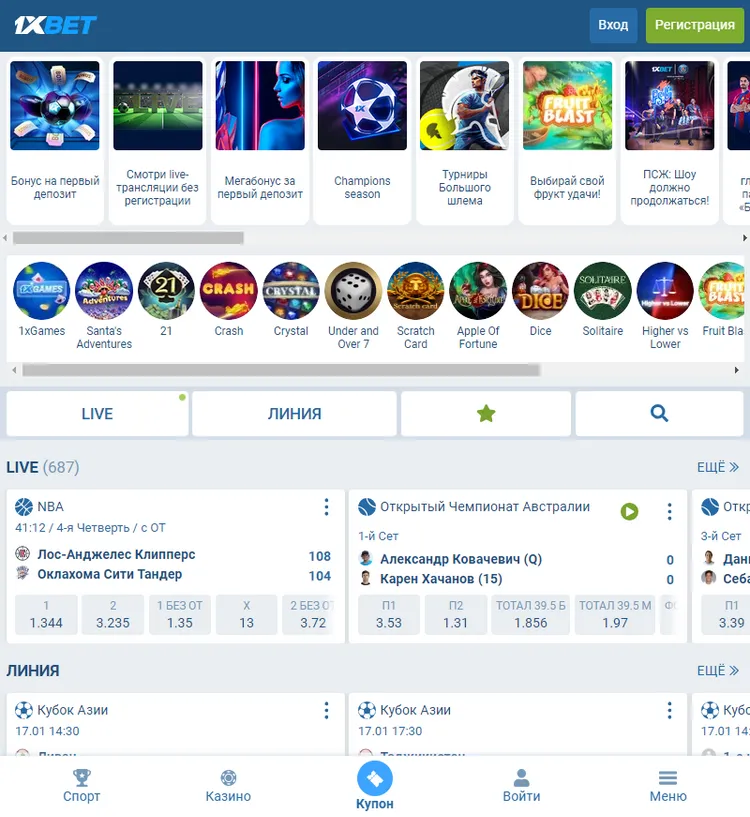This screenshot has width=750, height=817.
Task: Open Under and Over 7 dice game
Action: pos(353,291)
